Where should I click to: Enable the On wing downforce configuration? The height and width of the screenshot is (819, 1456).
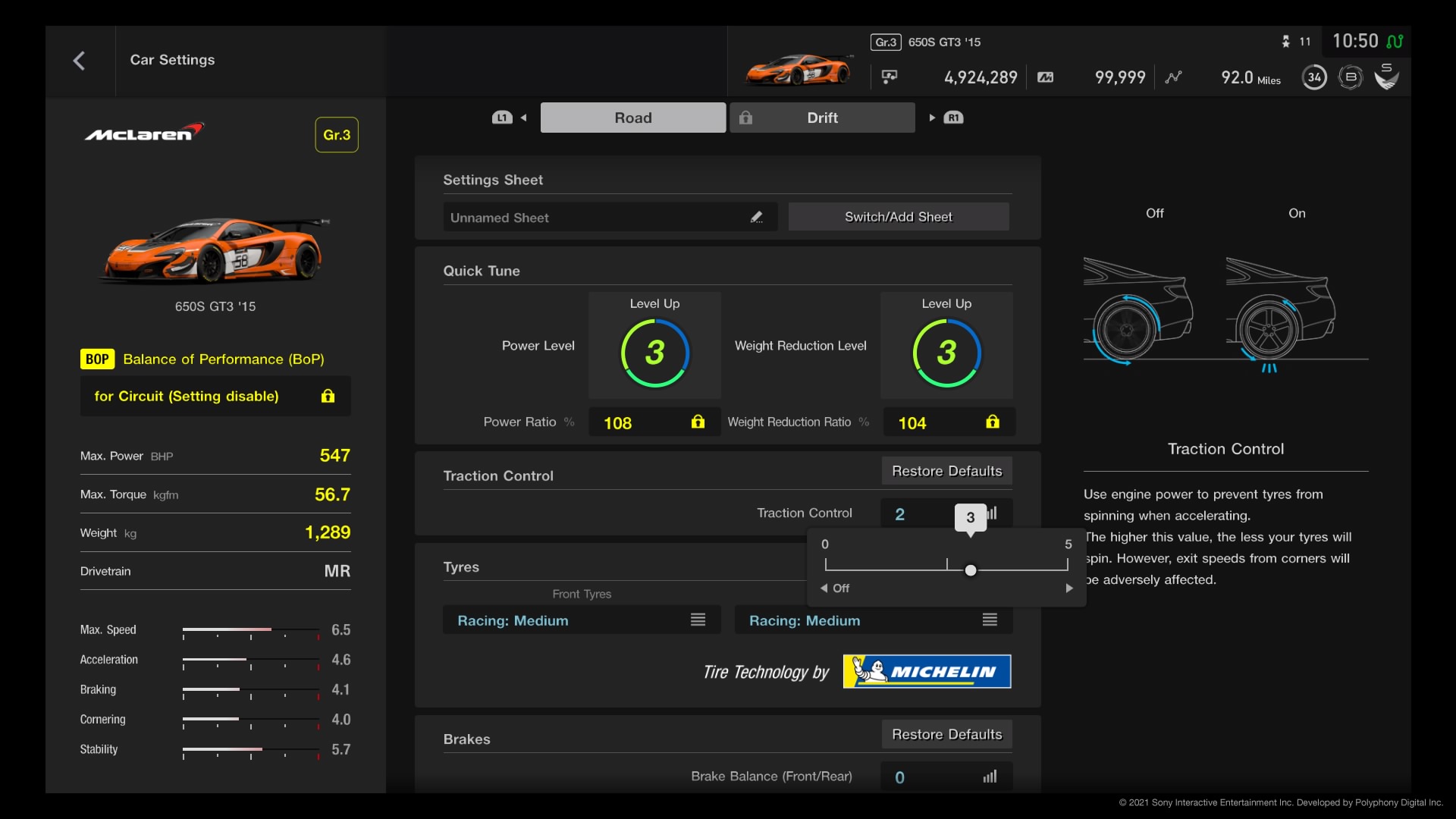pos(1295,213)
